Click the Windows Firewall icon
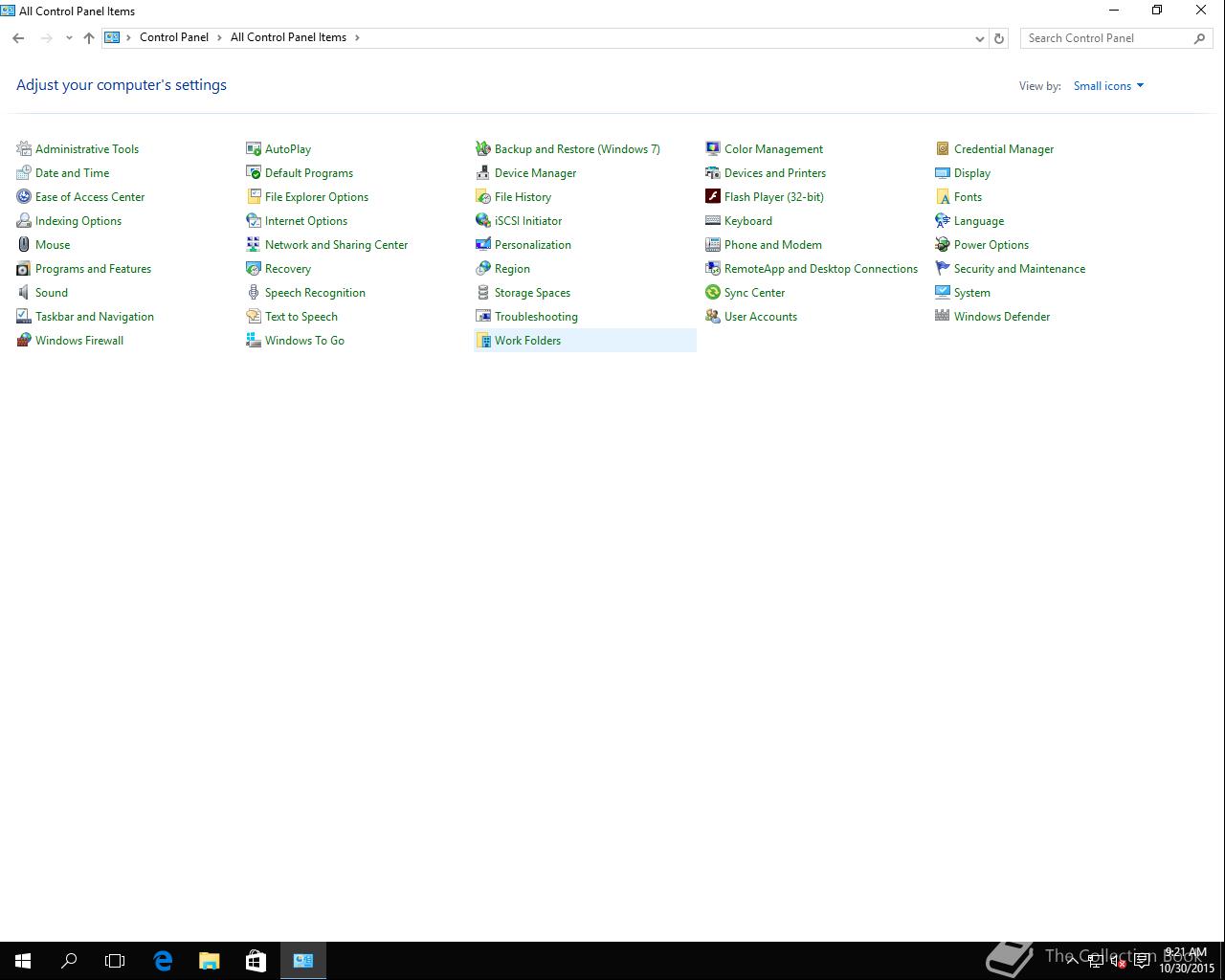 (x=24, y=340)
